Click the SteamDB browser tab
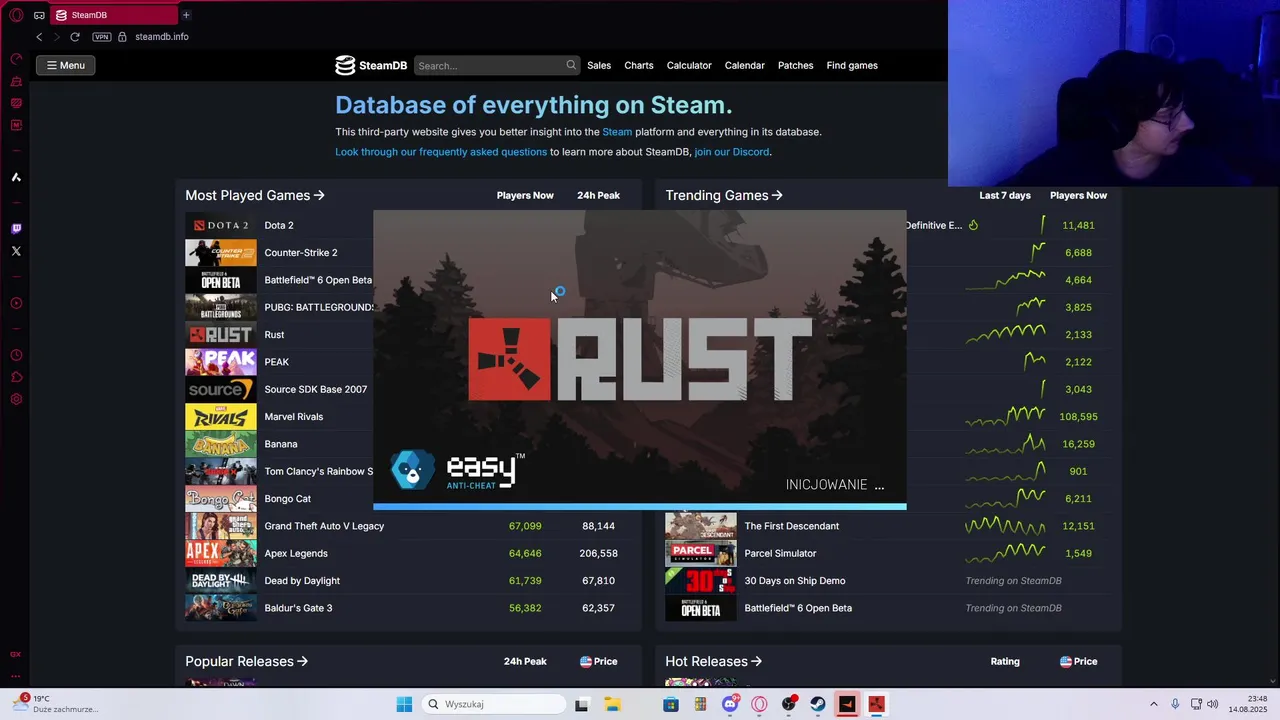 (113, 15)
